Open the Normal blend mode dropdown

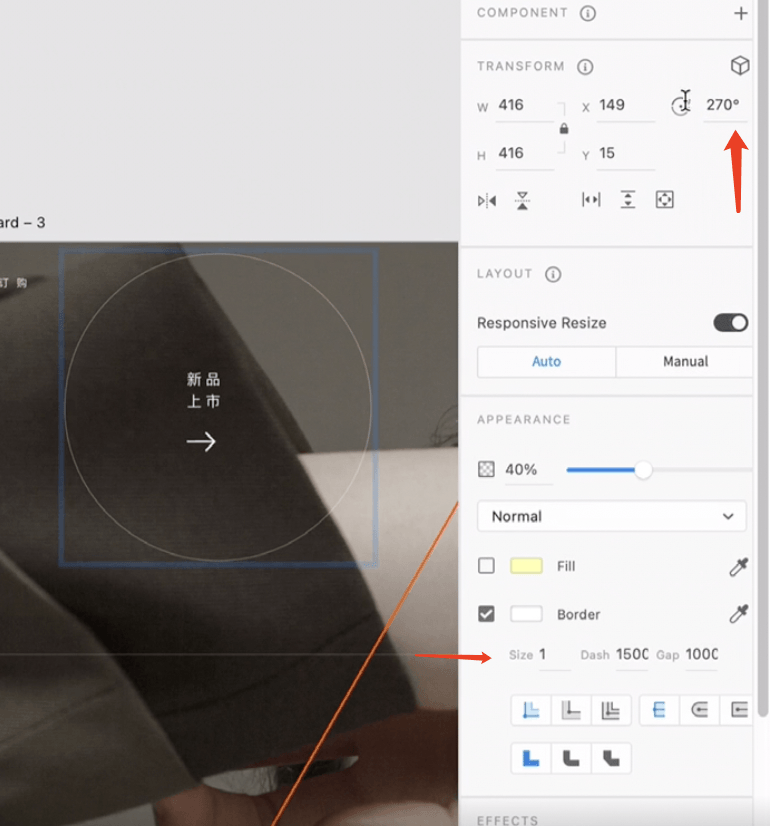(x=612, y=517)
